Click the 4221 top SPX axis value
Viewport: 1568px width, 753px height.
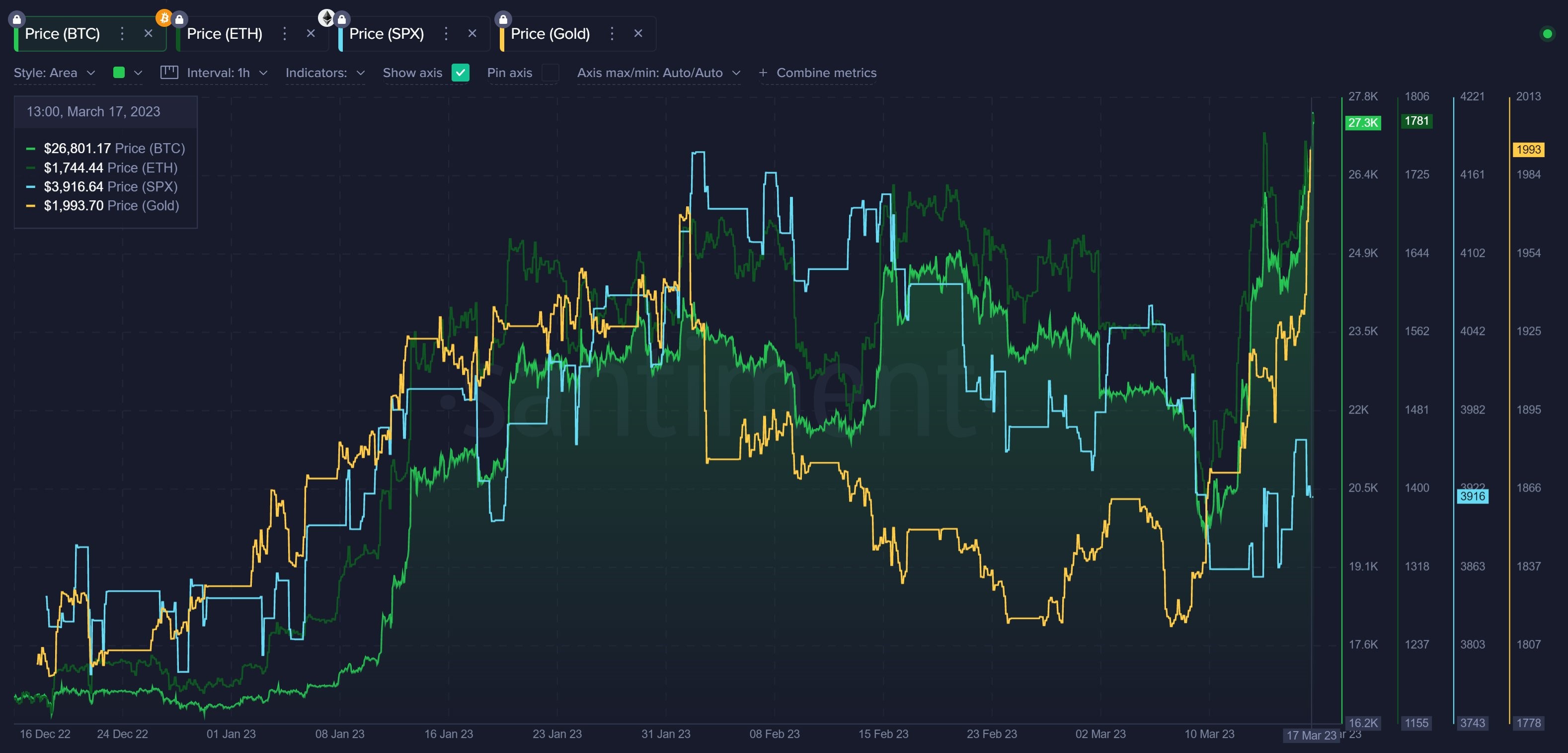[x=1473, y=96]
